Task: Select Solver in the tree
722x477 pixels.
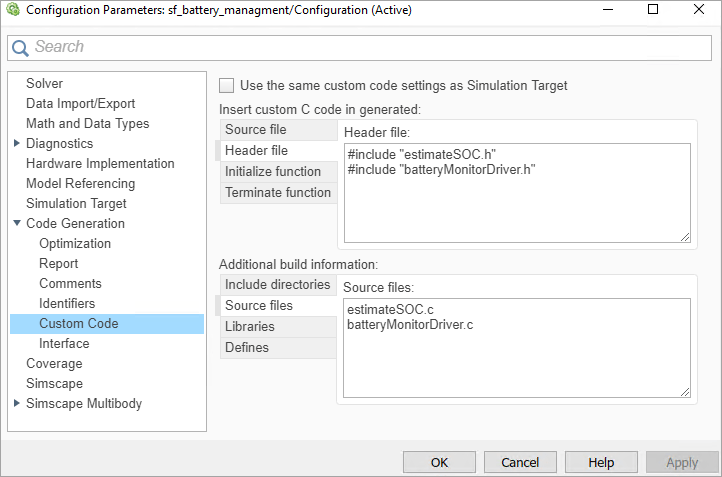Action: click(44, 83)
